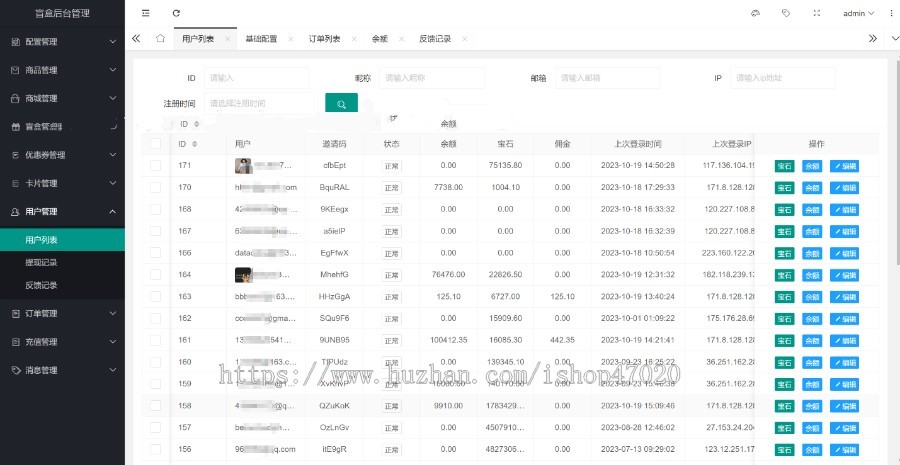
Task: Close the 反馈记录 tab
Action: (464, 39)
